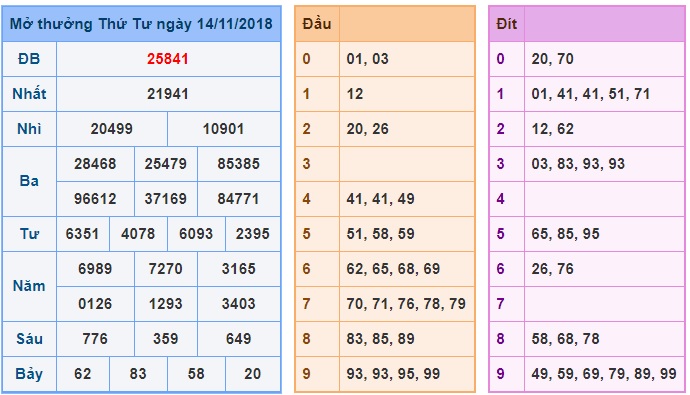
Task: Select Đầu values "41, 41, 49"
Action: click(x=380, y=199)
